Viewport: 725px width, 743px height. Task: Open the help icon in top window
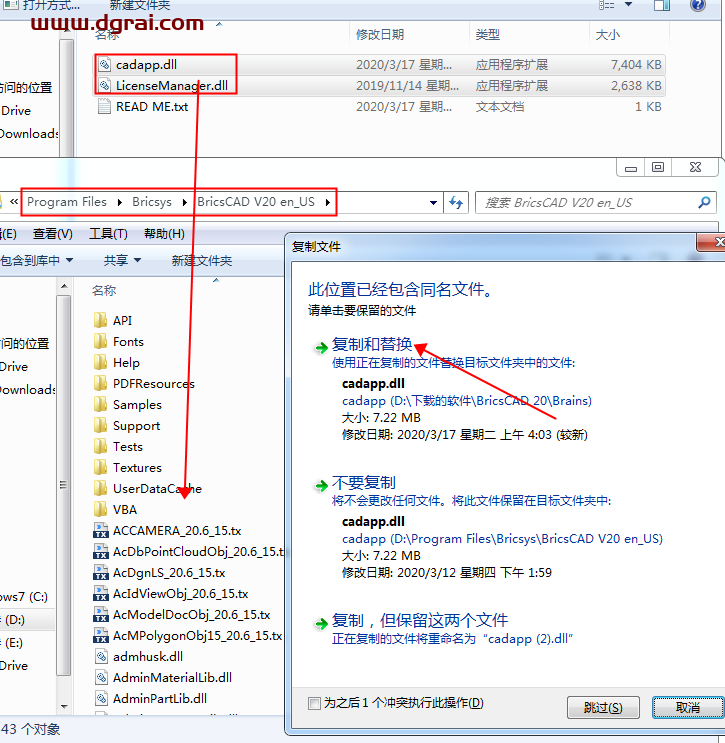(x=698, y=5)
